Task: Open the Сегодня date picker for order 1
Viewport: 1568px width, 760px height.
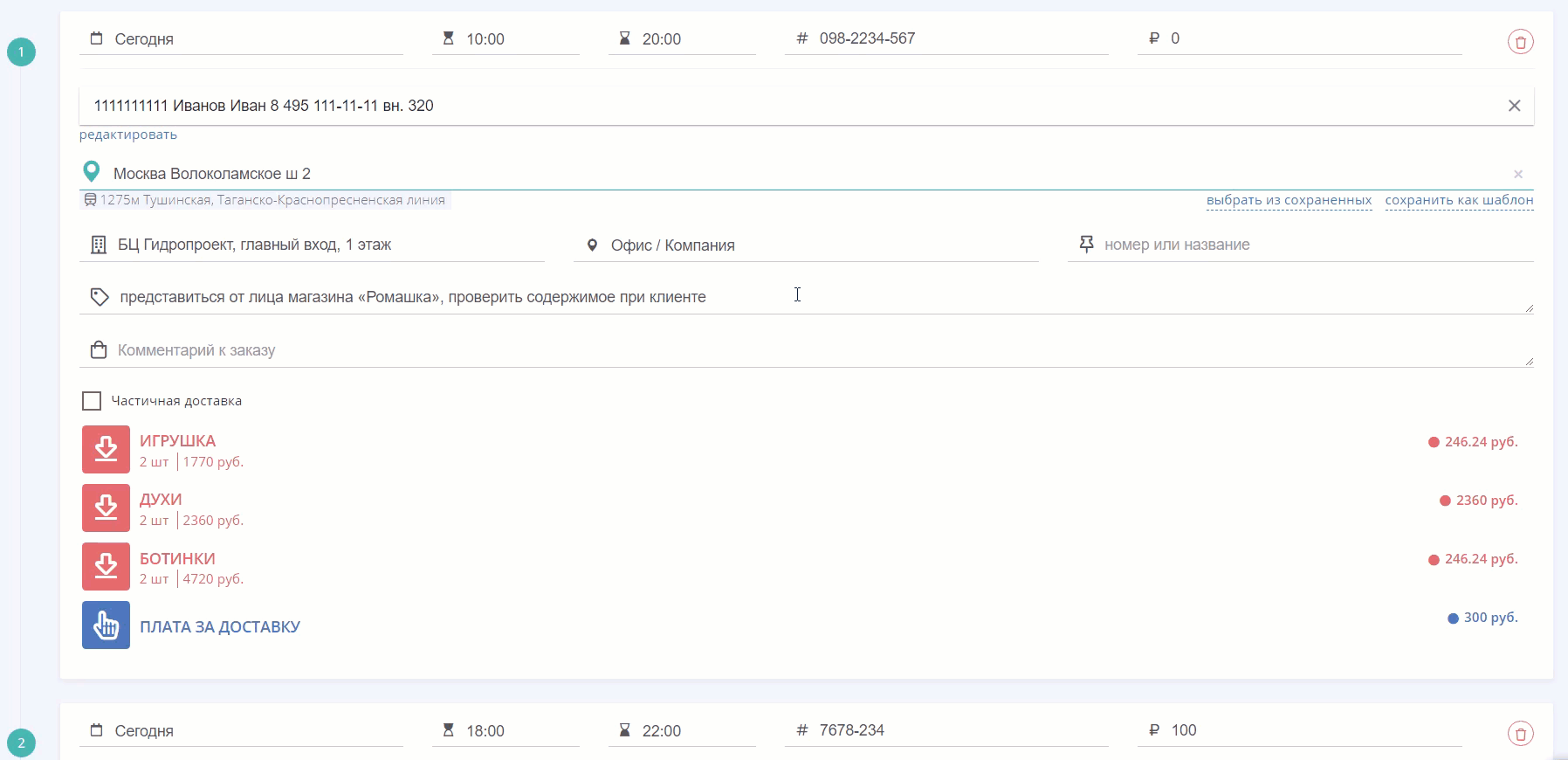Action: coord(241,39)
